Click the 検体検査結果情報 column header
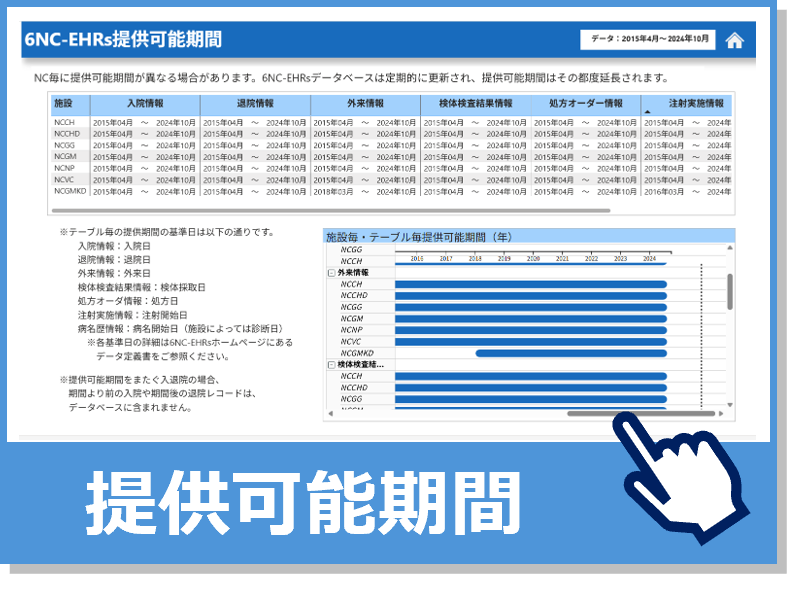The height and width of the screenshot is (591, 789). pos(475,104)
